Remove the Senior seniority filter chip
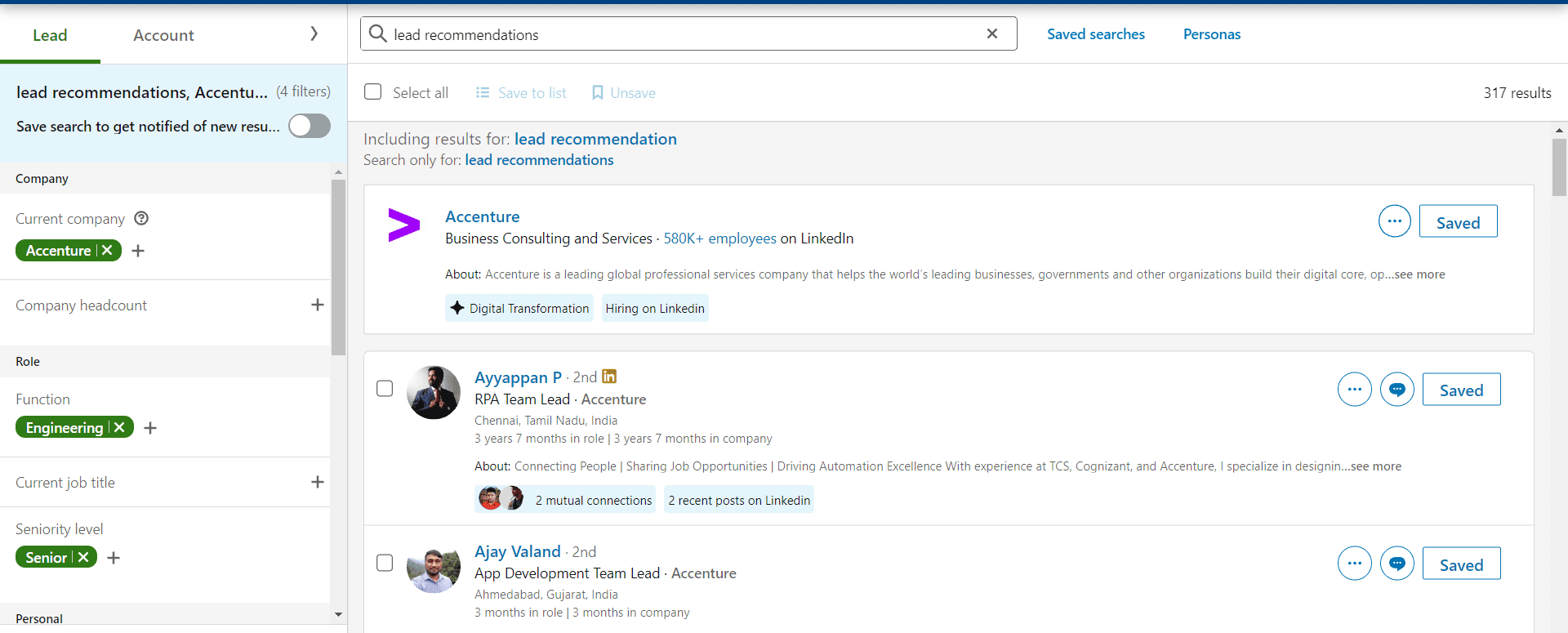The width and height of the screenshot is (1568, 633). coord(83,557)
